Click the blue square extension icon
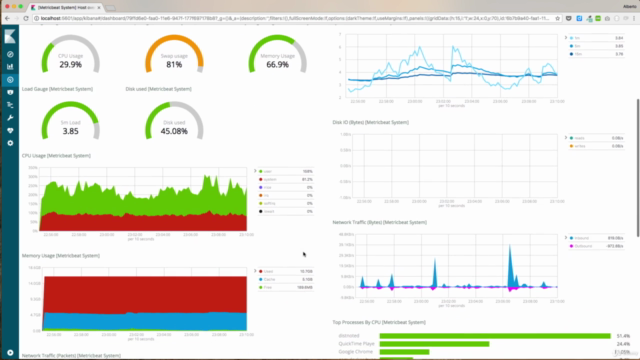 pos(579,18)
